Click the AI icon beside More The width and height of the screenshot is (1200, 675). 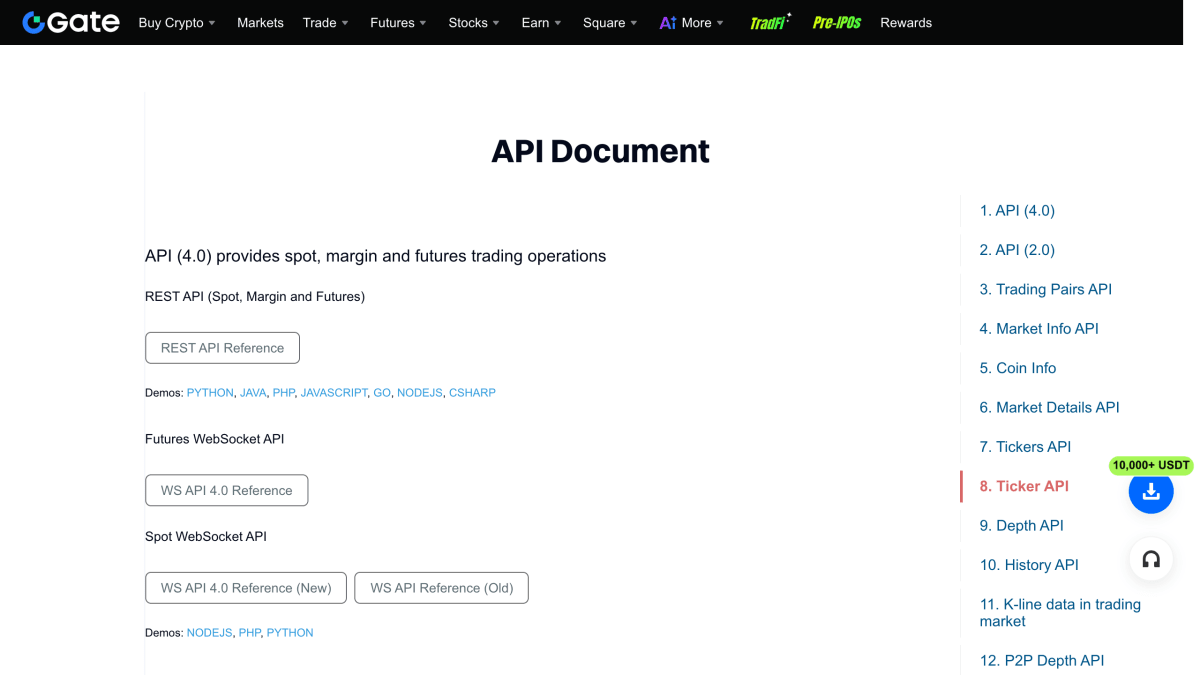[x=668, y=23]
